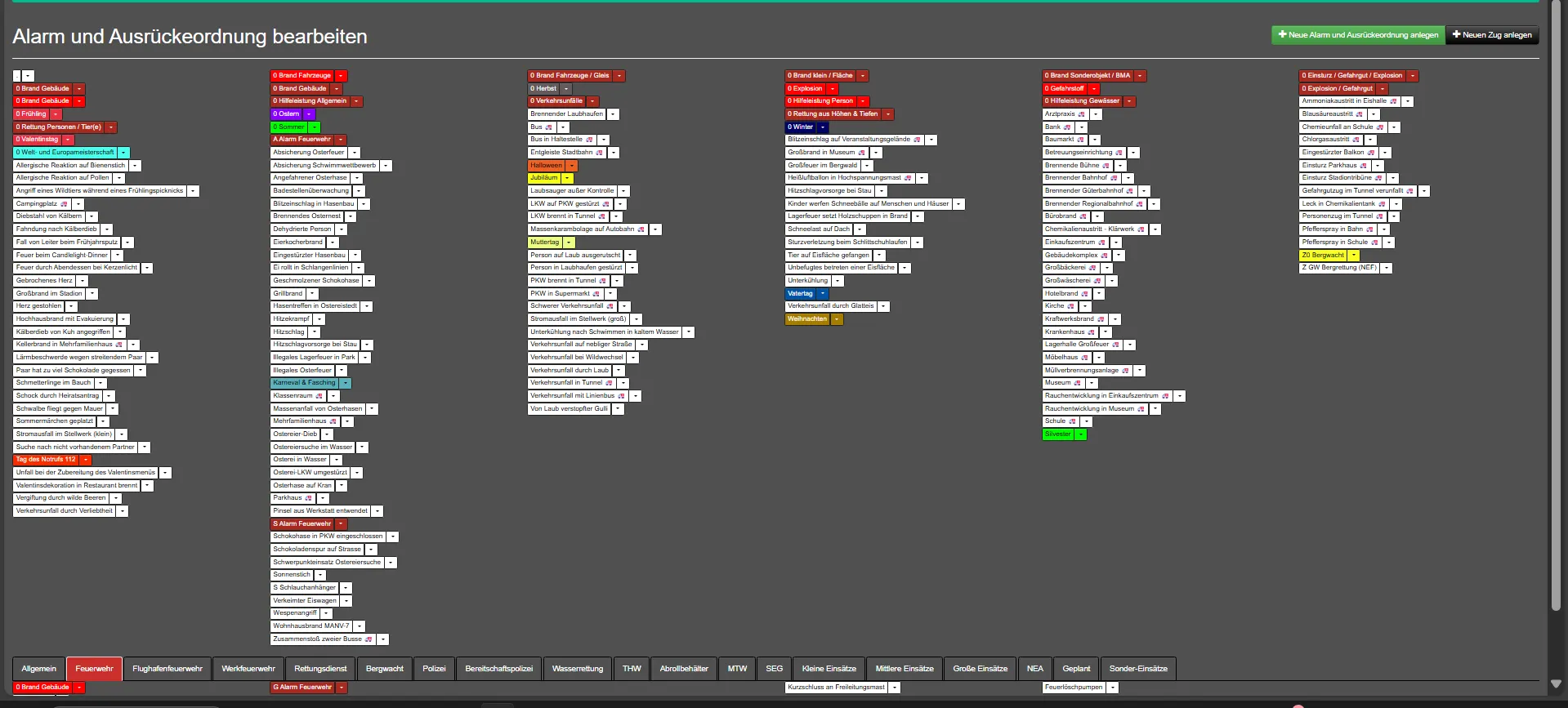Screen dimensions: 1568x708
Task: Click the building icon next to Arztpraxis
Action: [x=1081, y=114]
